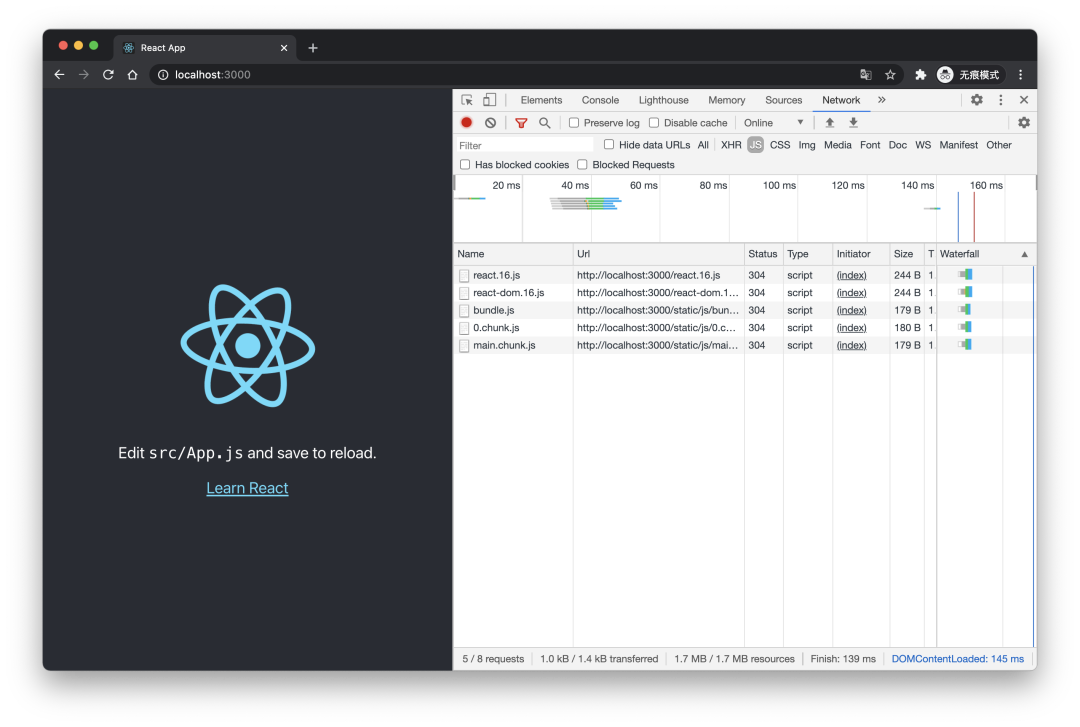
Task: Sort requests by Size column
Action: tap(906, 254)
